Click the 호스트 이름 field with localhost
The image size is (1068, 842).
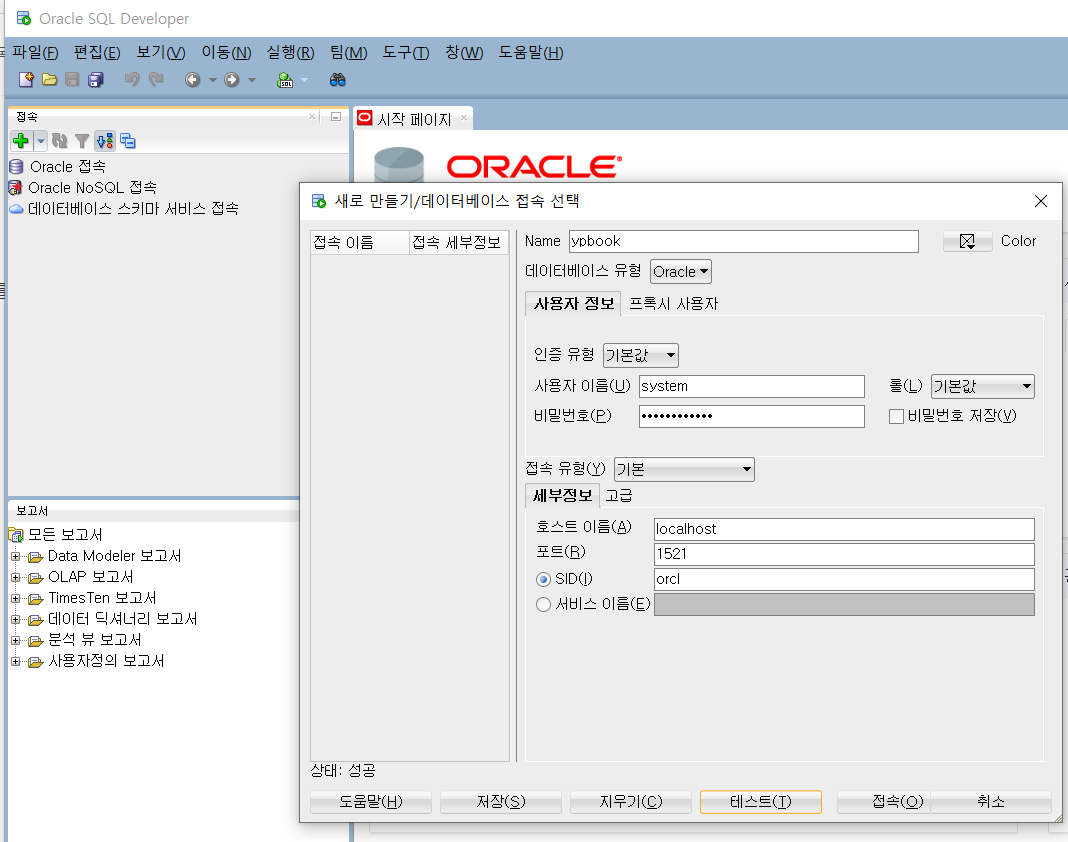[x=844, y=529]
